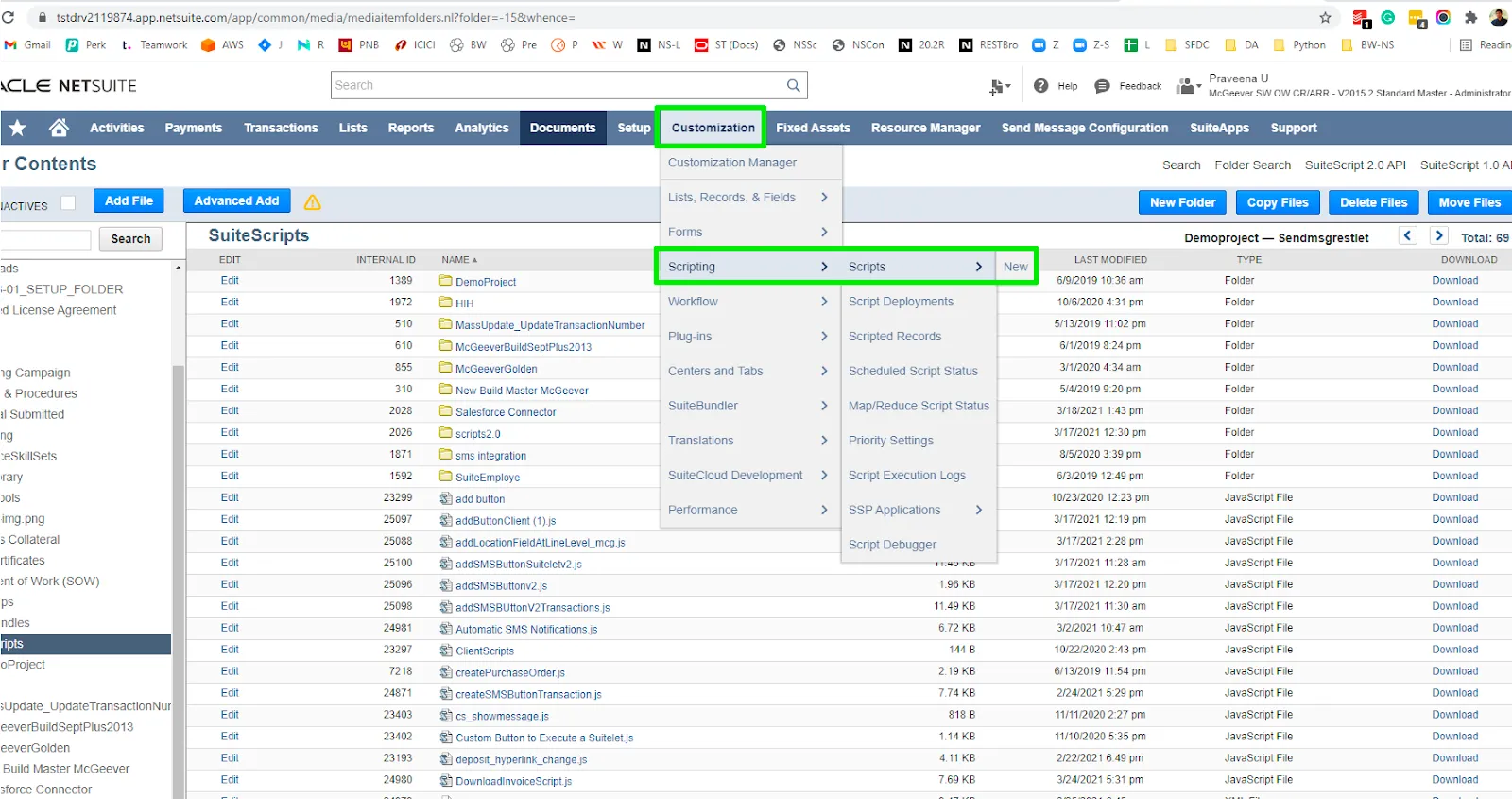This screenshot has width=1512, height=799.
Task: Expand the SuiteBundler submenu
Action: [824, 406]
